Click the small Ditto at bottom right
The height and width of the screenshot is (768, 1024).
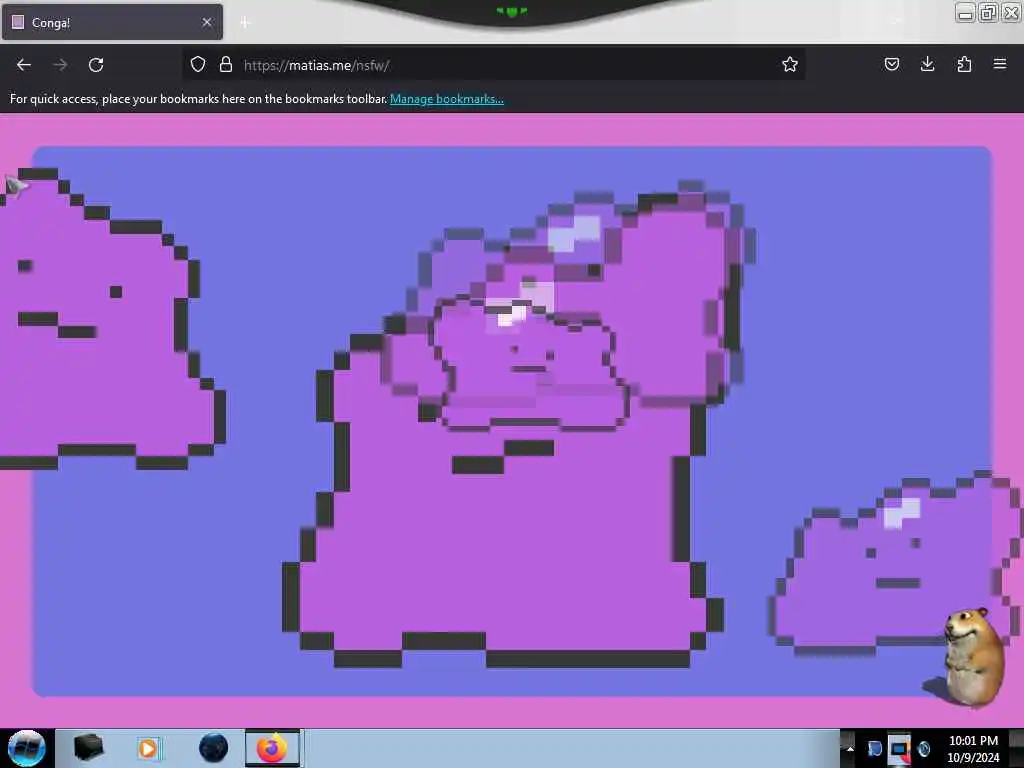895,563
